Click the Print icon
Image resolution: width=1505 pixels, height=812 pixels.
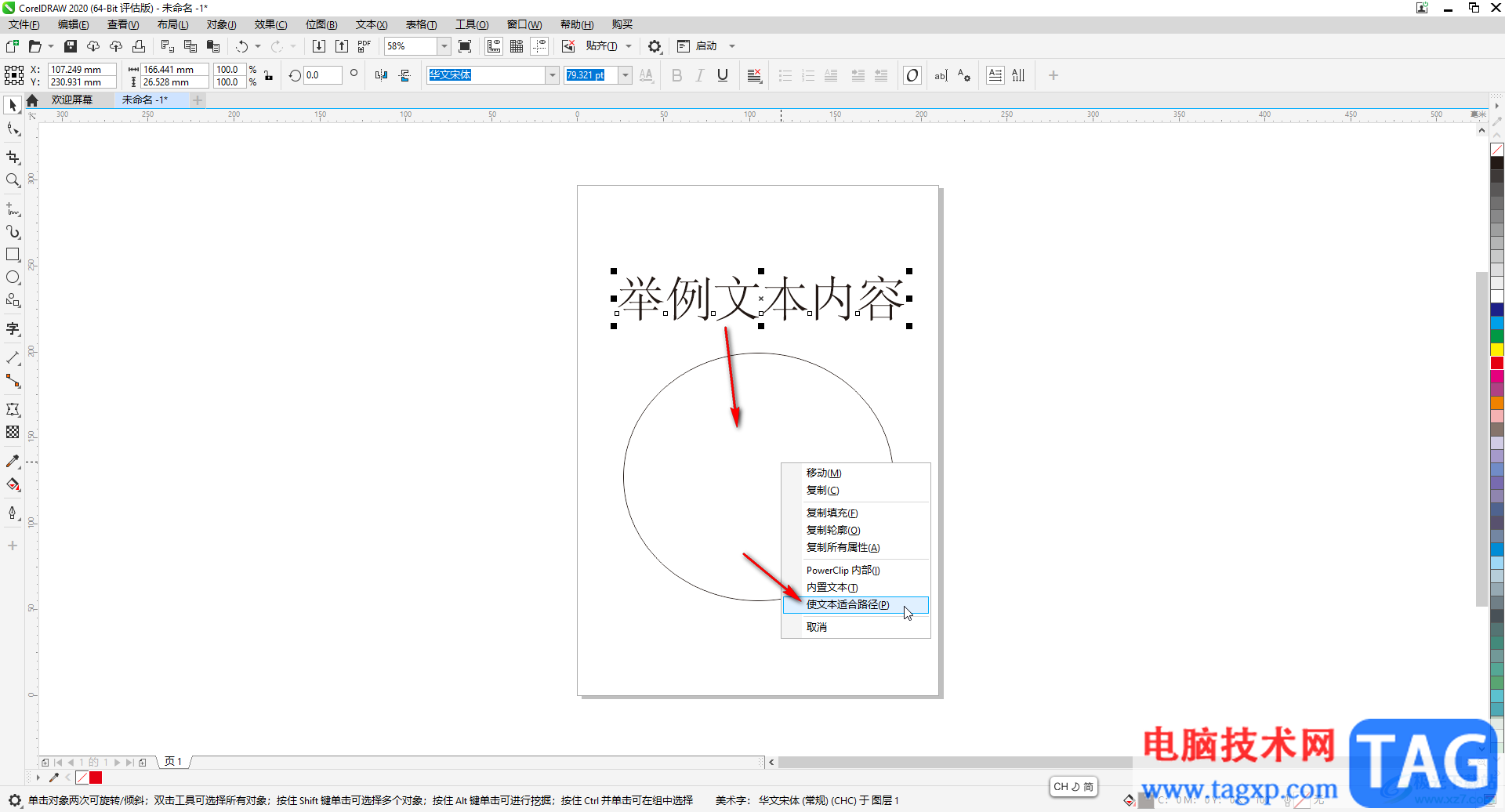click(139, 46)
